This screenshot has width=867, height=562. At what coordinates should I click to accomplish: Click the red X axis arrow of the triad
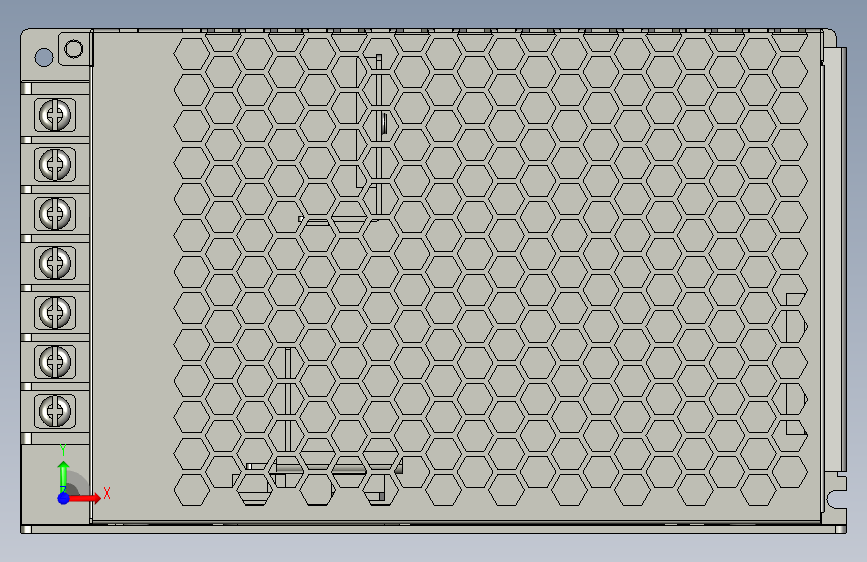pyautogui.click(x=84, y=498)
